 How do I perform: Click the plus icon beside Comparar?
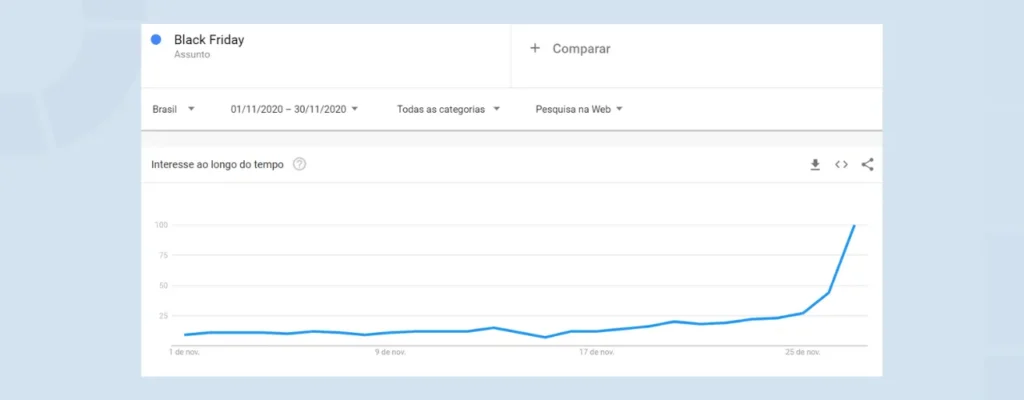click(535, 48)
